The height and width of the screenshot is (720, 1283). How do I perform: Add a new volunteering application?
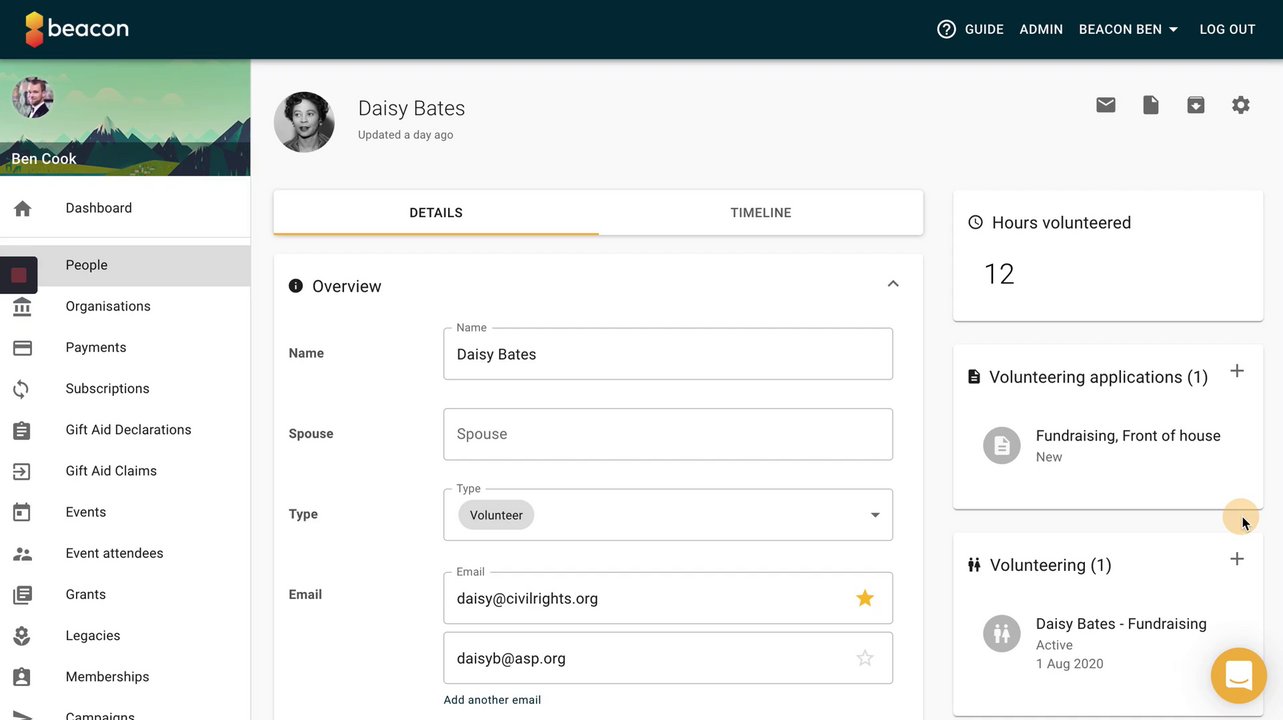click(x=1237, y=371)
